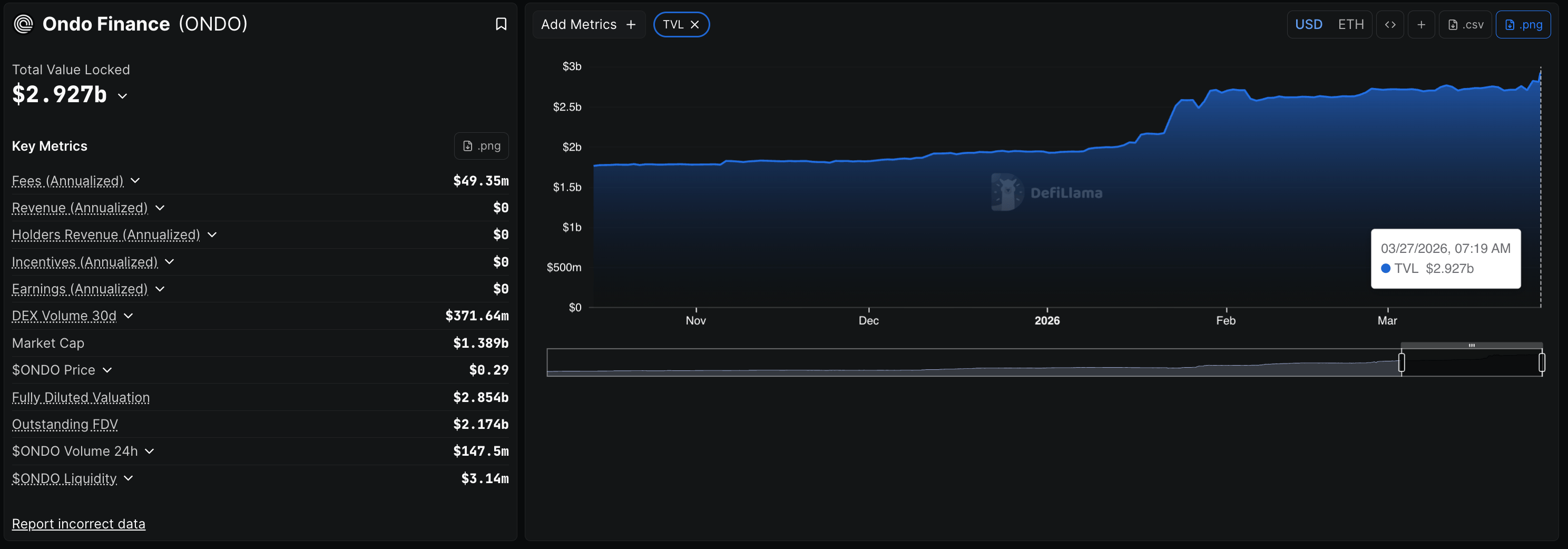Click the range slider's top grip bar
This screenshot has height=549, width=1568.
coord(1471,346)
